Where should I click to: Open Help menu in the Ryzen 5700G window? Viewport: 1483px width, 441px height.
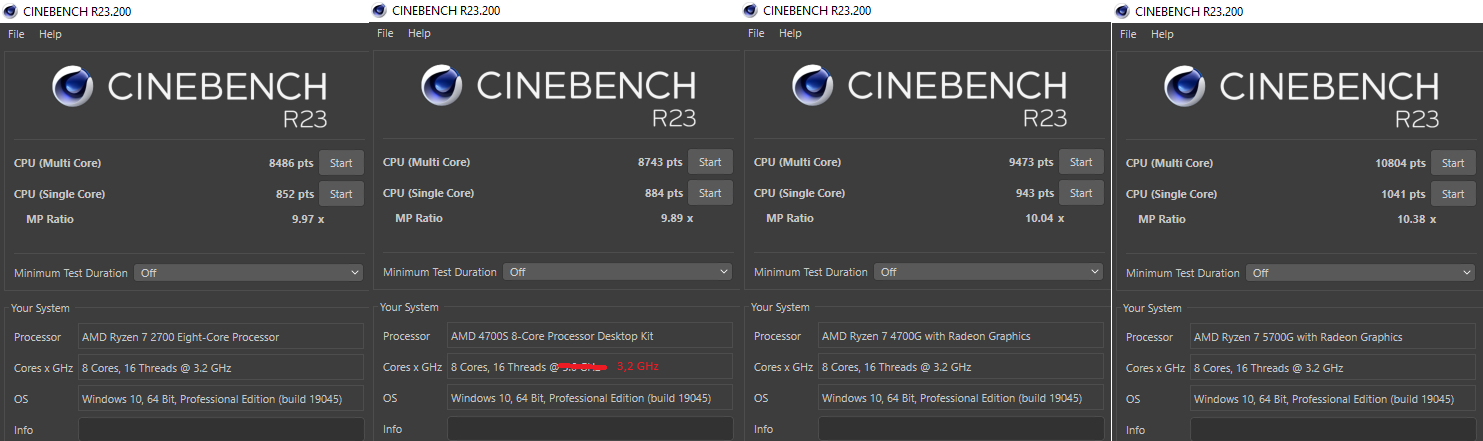pyautogui.click(x=1162, y=34)
